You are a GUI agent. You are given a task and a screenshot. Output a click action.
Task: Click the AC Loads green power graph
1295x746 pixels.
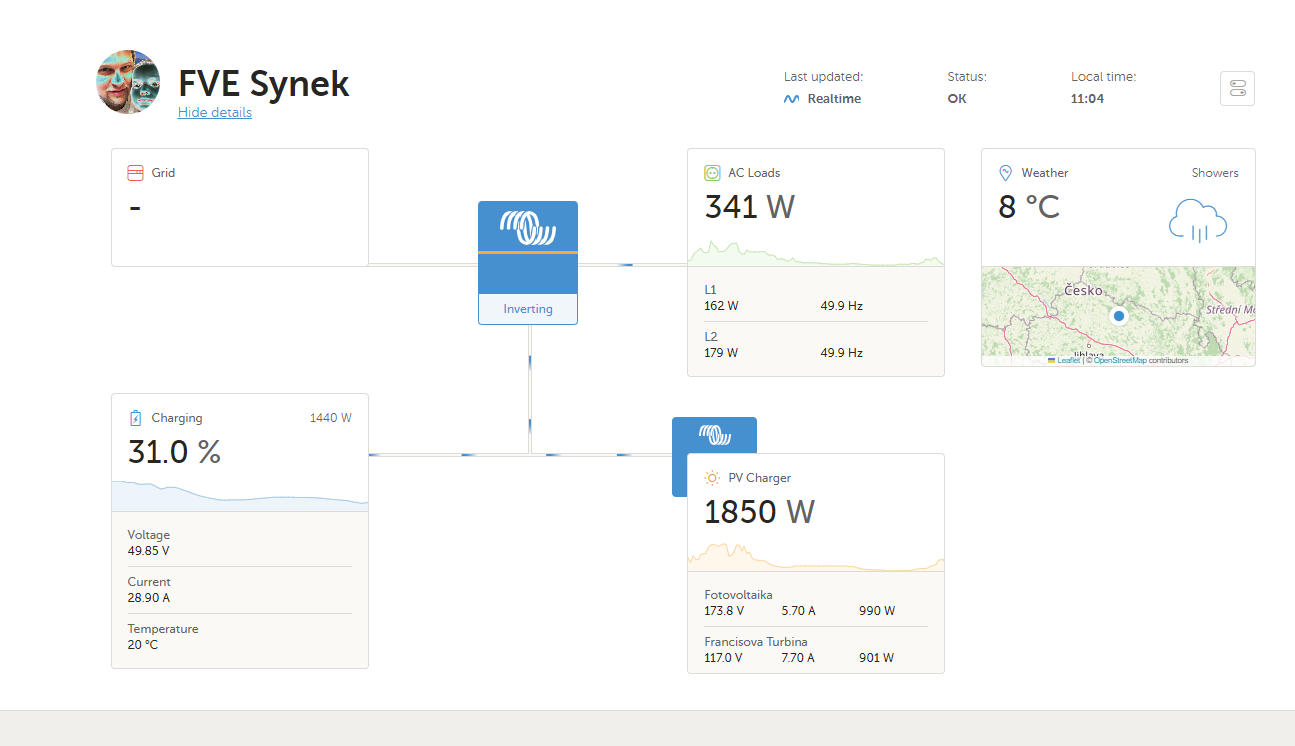tap(815, 252)
